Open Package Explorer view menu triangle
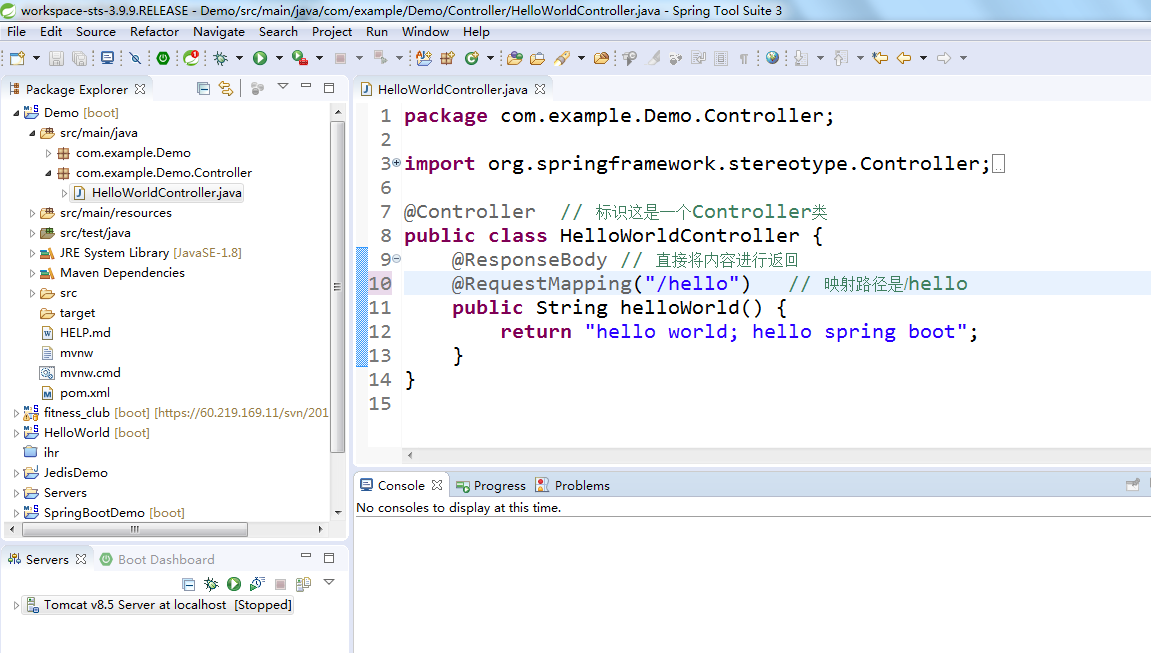The height and width of the screenshot is (653, 1151). (283, 87)
